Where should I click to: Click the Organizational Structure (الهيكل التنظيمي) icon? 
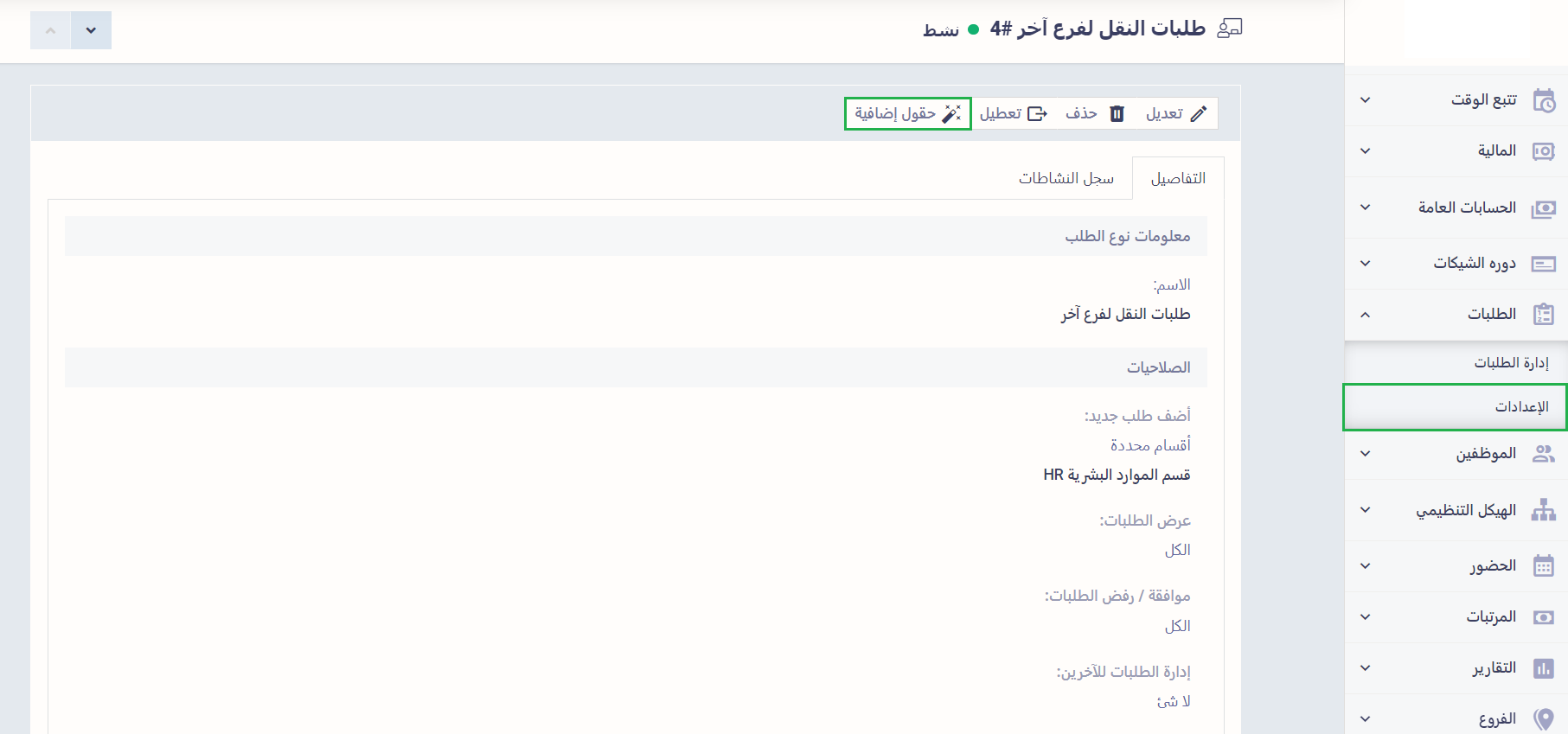pos(1544,510)
